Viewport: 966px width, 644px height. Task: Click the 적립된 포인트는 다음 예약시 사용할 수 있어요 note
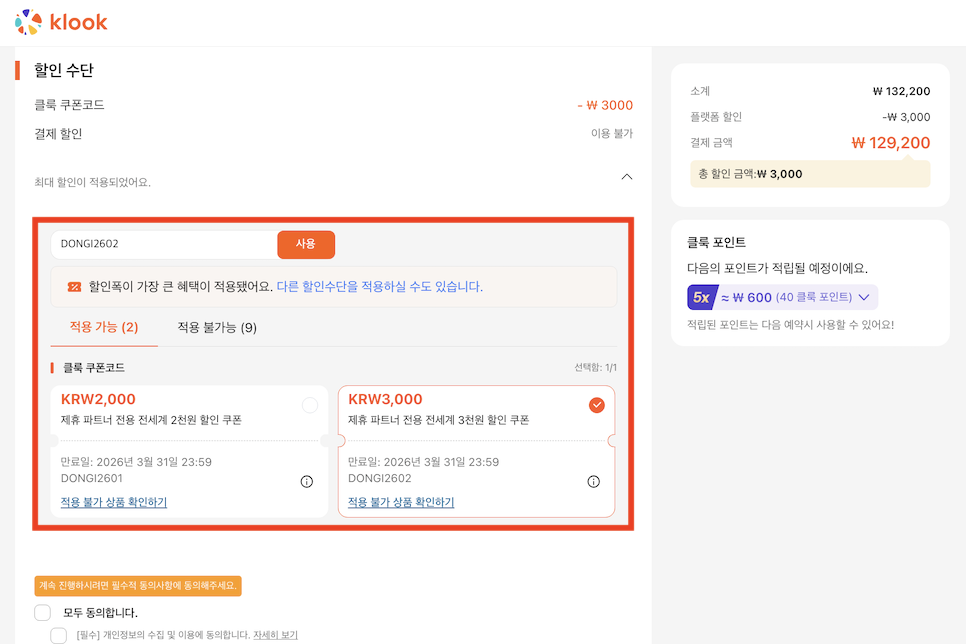tap(790, 325)
